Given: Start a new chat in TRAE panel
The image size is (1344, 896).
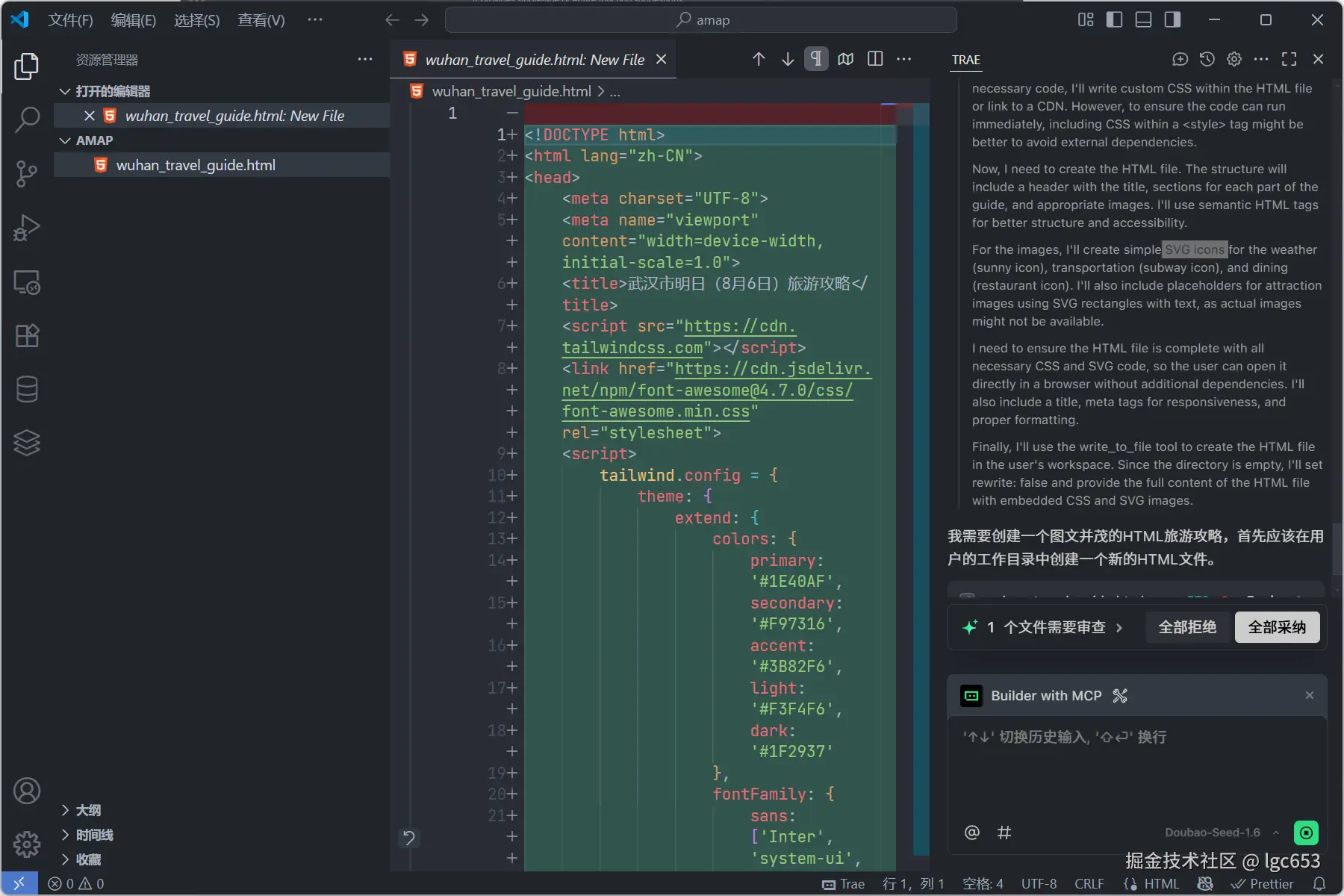Looking at the screenshot, I should click(1180, 59).
